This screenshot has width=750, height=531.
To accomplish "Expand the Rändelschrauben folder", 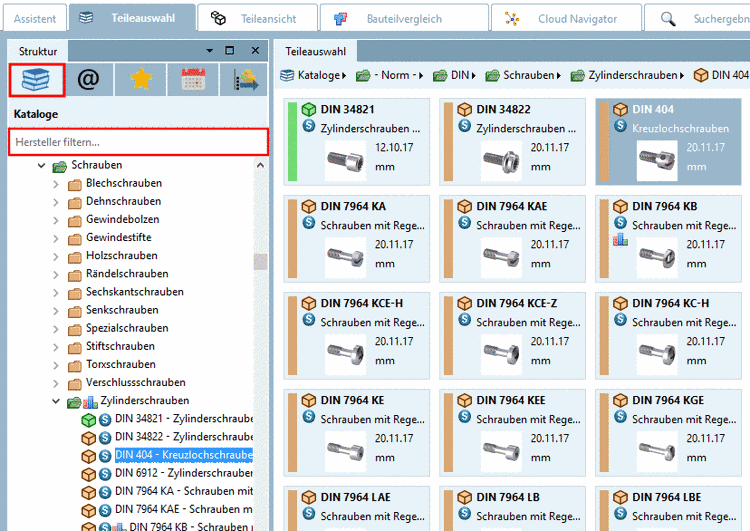I will point(56,275).
